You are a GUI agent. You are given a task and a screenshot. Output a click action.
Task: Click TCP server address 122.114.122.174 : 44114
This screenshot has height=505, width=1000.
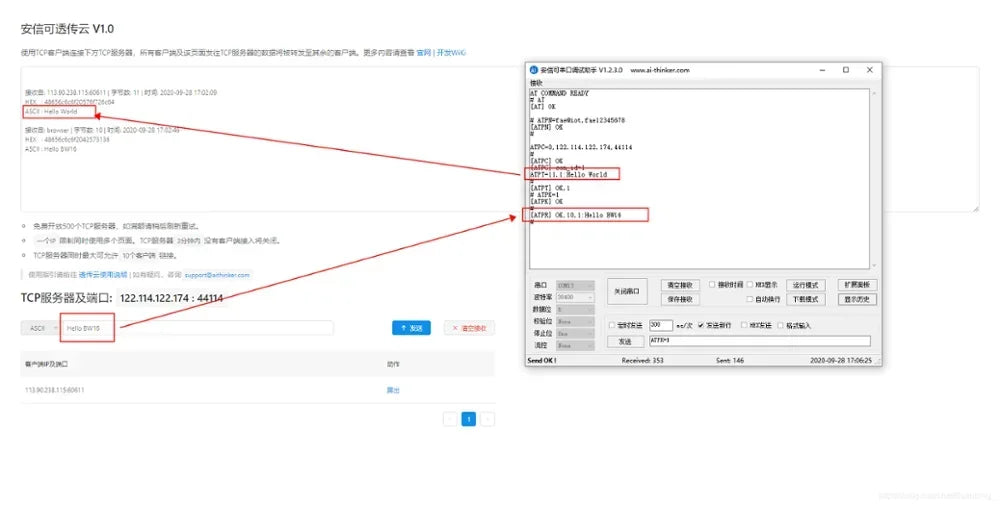[x=172, y=298]
